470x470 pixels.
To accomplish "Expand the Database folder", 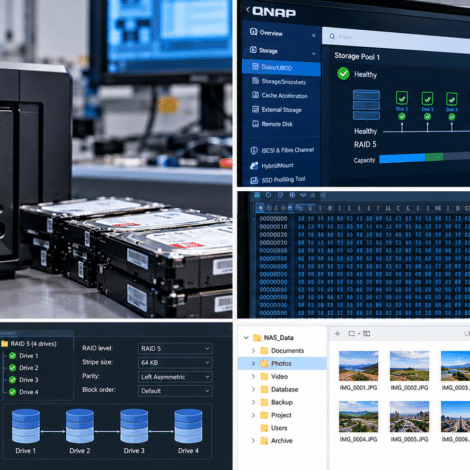I will click(x=253, y=389).
